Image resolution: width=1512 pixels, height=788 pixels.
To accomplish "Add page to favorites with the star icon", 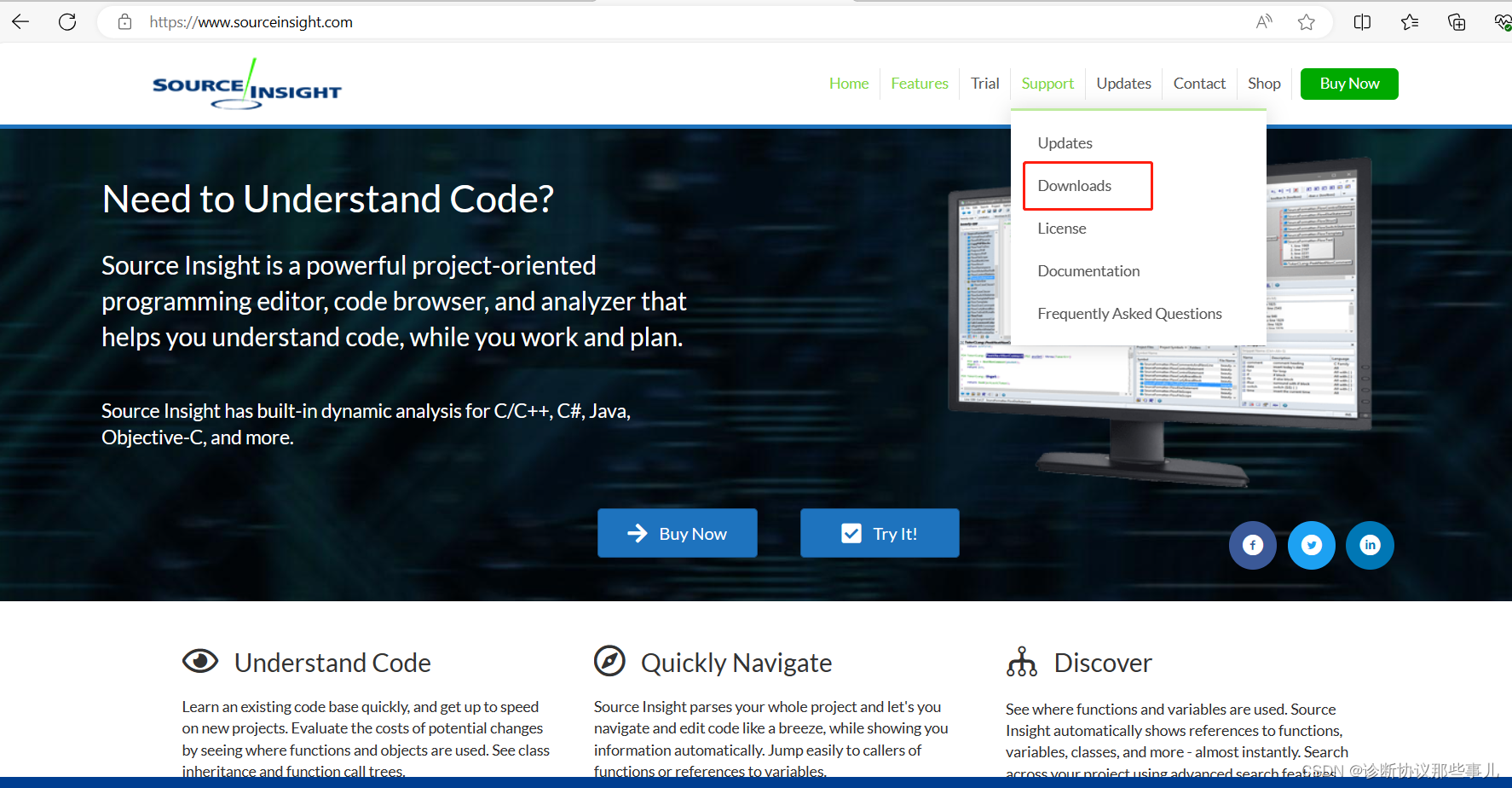I will [1307, 22].
